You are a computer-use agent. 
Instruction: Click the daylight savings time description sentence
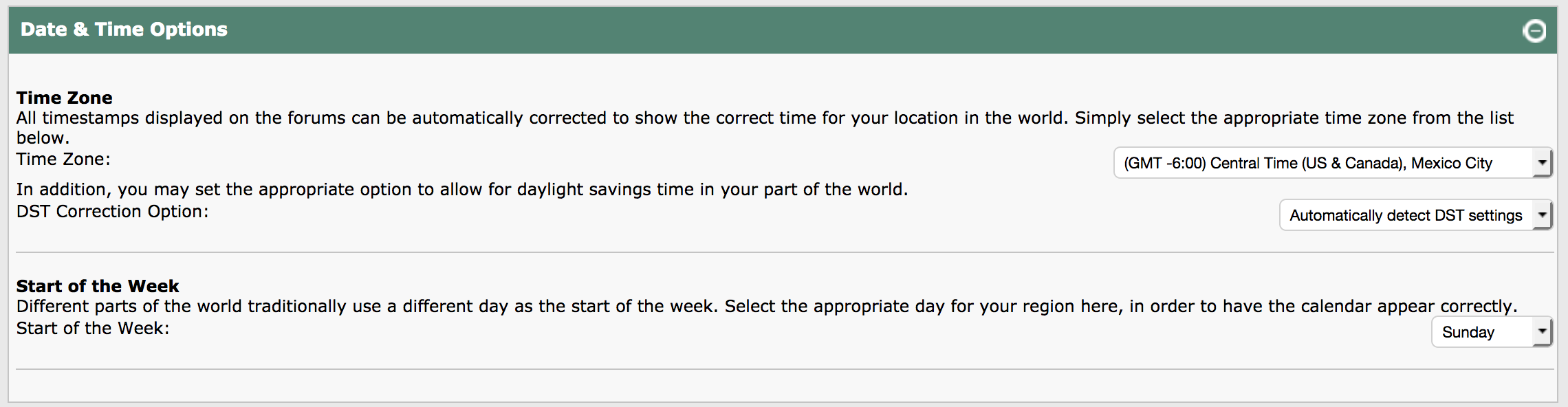462,190
